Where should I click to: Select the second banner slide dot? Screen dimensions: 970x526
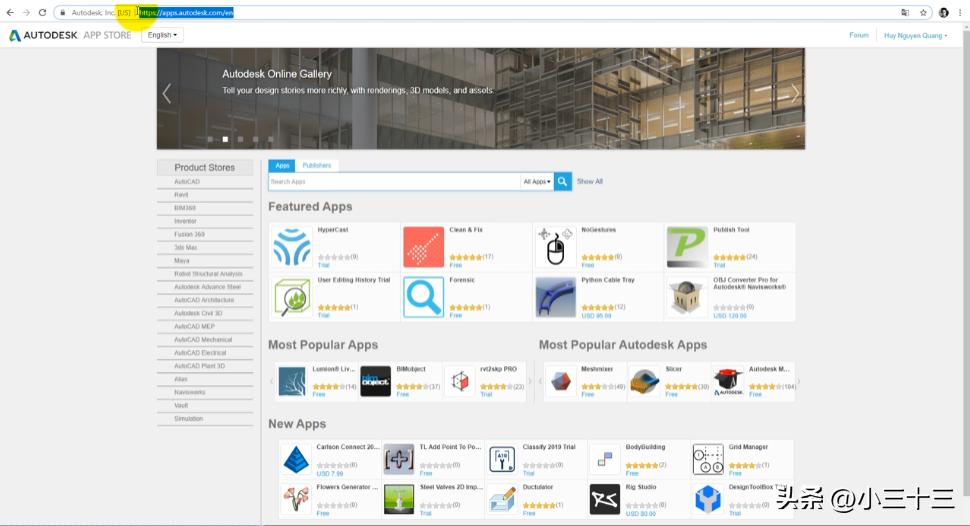click(225, 139)
